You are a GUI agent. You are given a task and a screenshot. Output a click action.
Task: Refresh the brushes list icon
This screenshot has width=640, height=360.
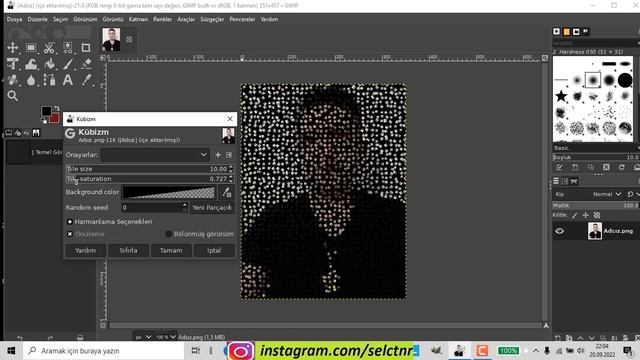pyautogui.click(x=622, y=167)
